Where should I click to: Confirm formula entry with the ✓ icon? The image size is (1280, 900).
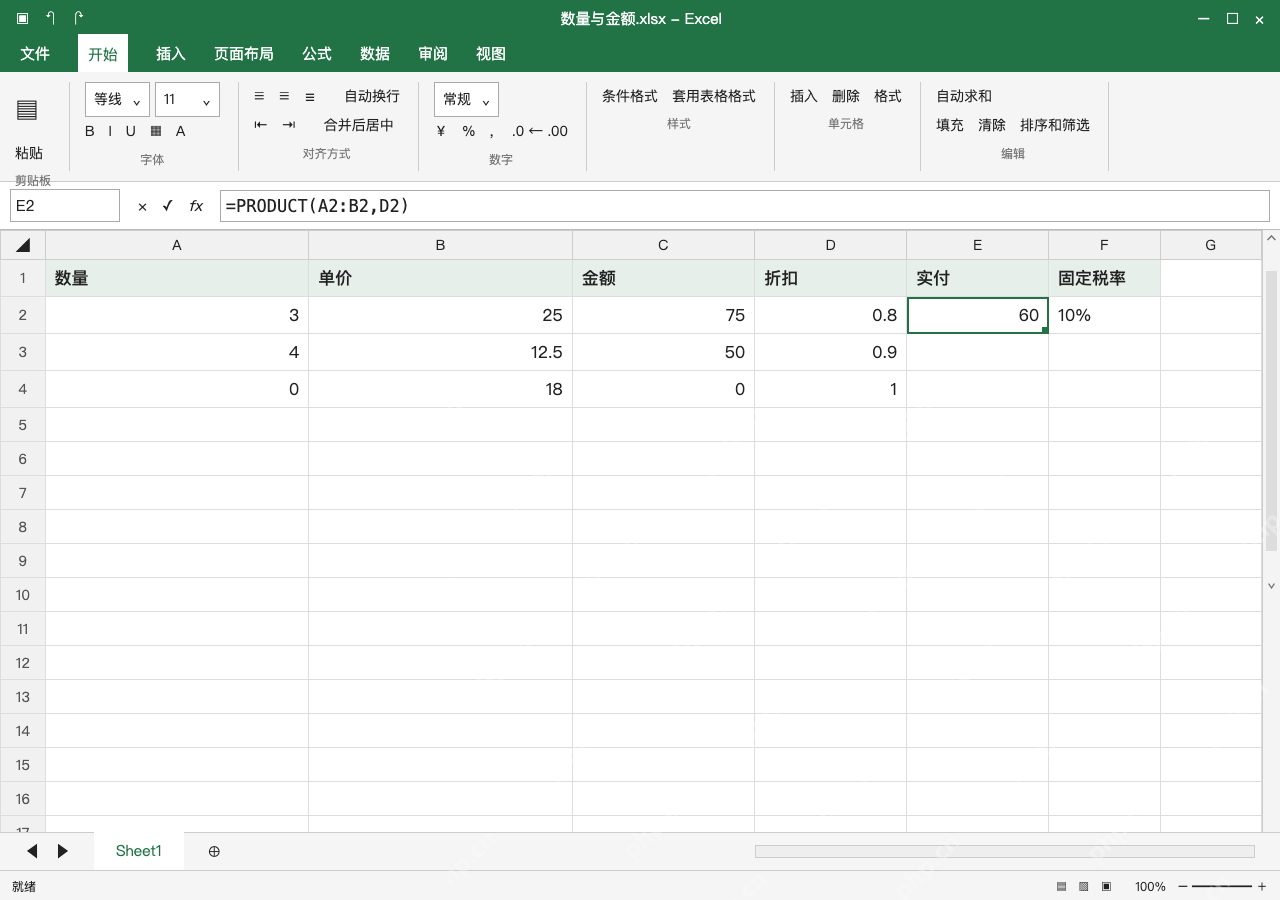pos(168,206)
